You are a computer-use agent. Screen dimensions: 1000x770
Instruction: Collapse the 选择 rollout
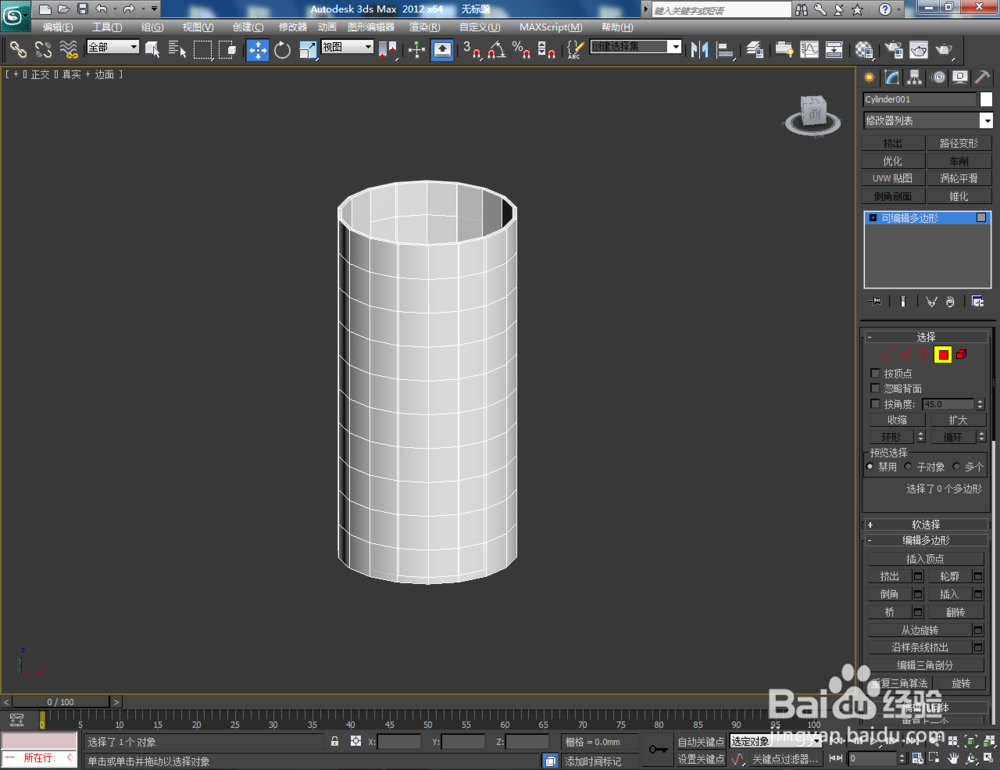926,337
